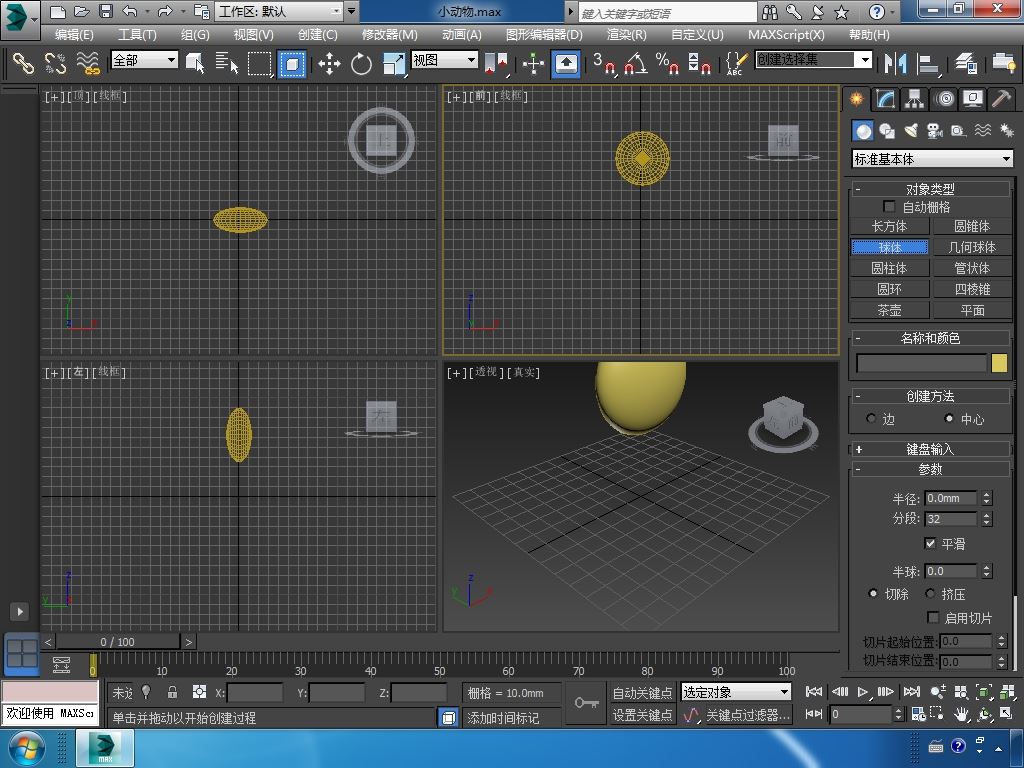Toggle Spinner Snap
Viewport: 1024px width, 768px height.
699,63
